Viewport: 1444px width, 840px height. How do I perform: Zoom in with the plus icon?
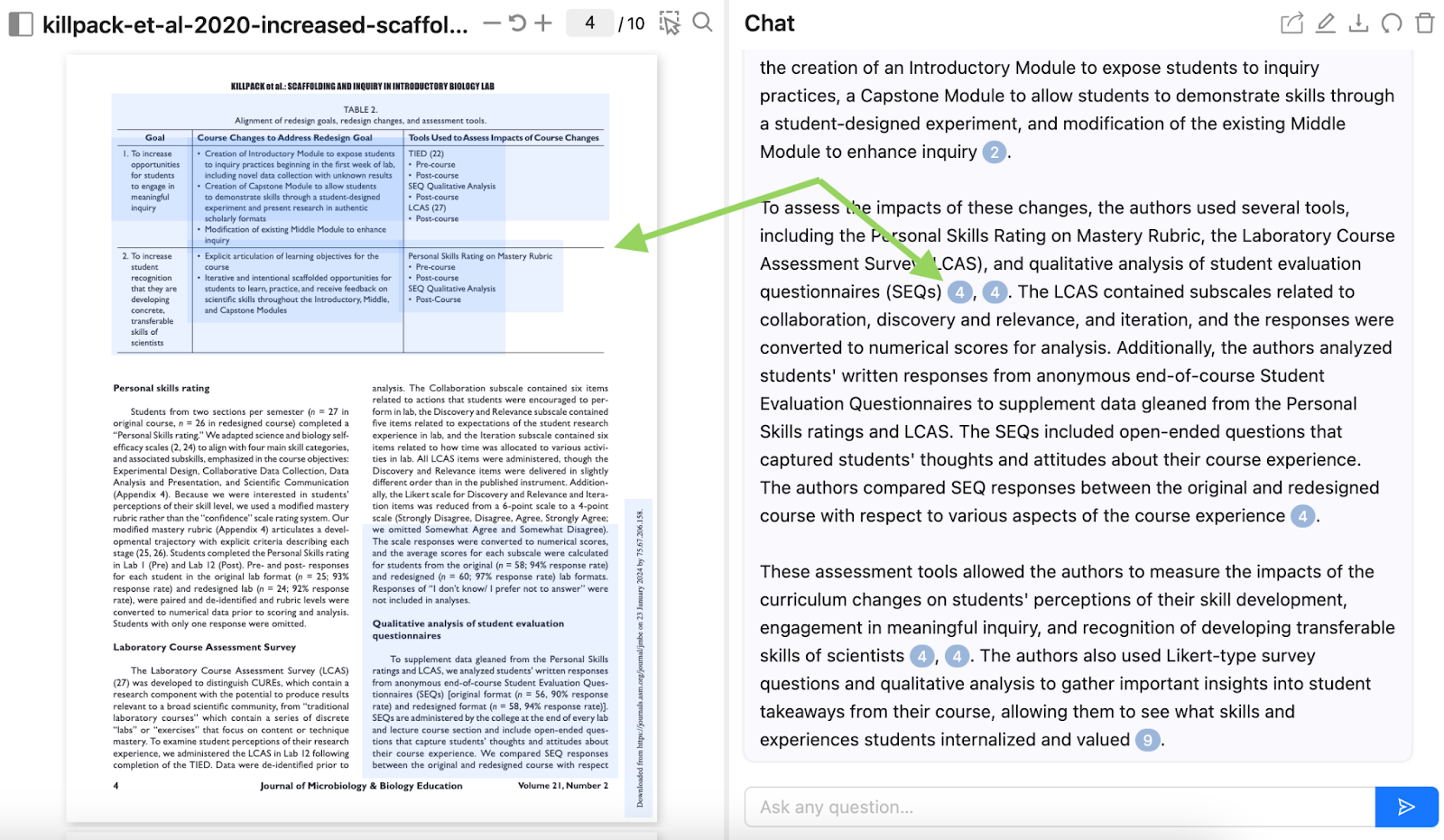coord(543,23)
